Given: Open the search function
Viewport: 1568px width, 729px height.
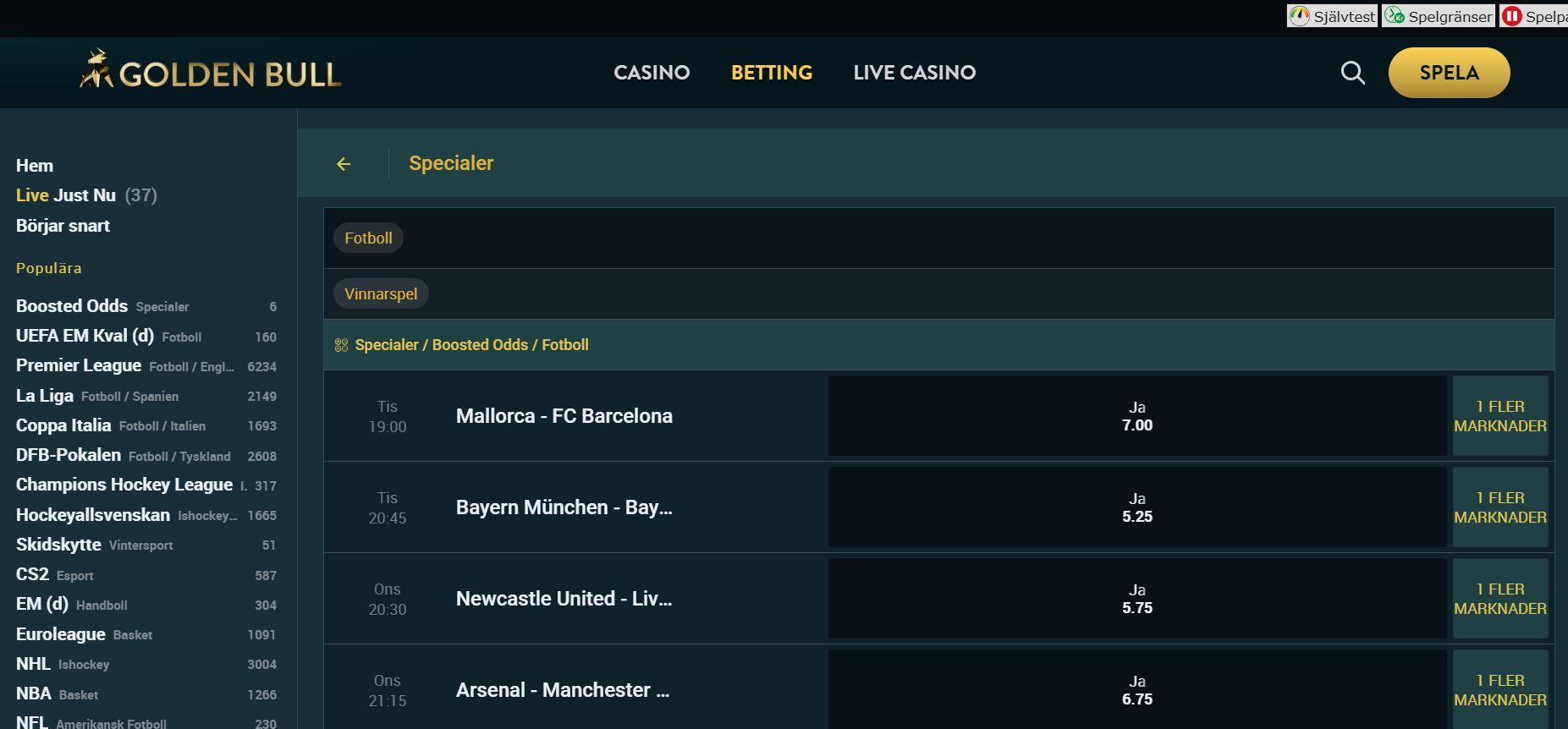Looking at the screenshot, I should click(1351, 73).
